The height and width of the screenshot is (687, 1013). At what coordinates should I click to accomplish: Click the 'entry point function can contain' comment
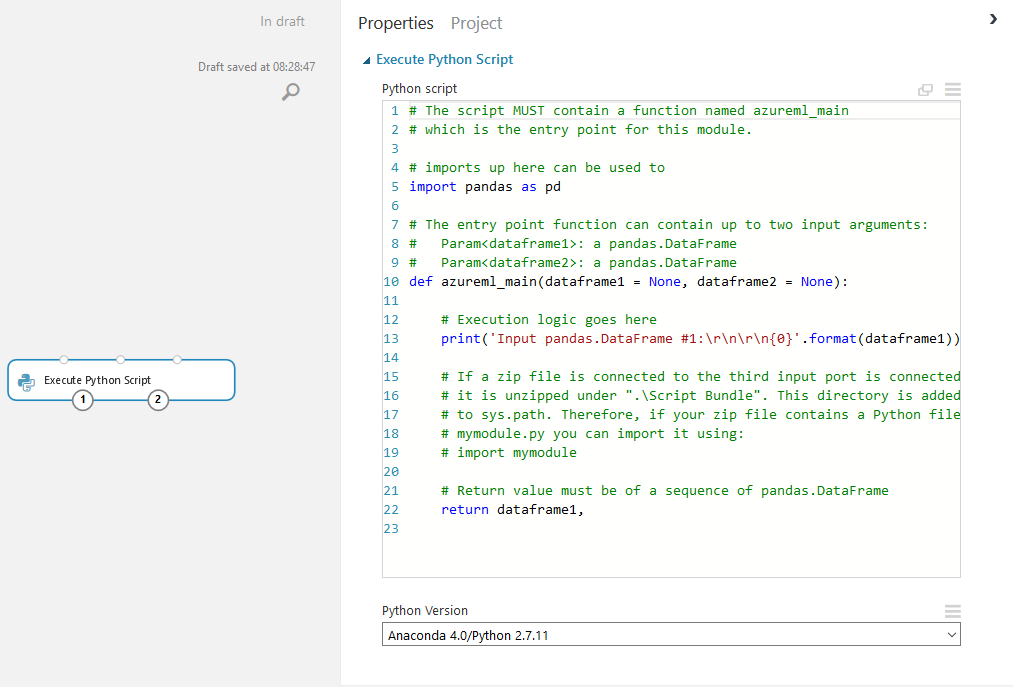pos(668,225)
